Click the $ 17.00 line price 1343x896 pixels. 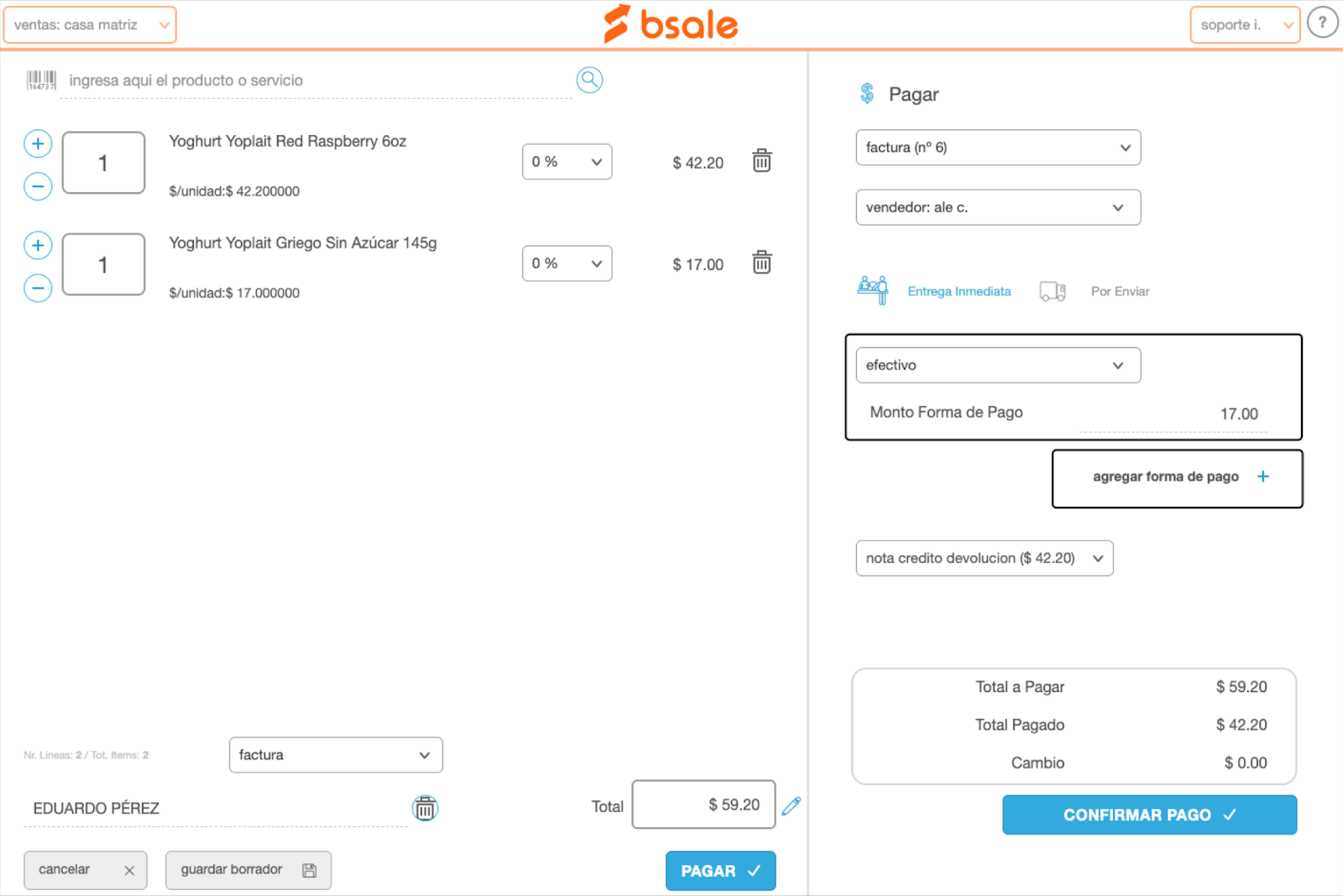pyautogui.click(x=698, y=264)
